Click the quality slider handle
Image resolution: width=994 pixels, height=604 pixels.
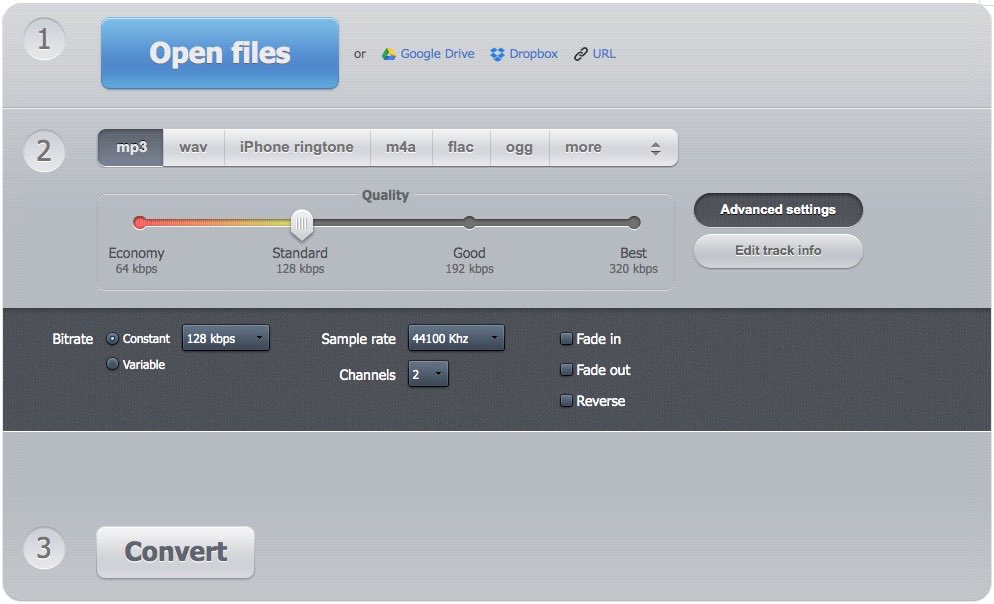click(302, 224)
